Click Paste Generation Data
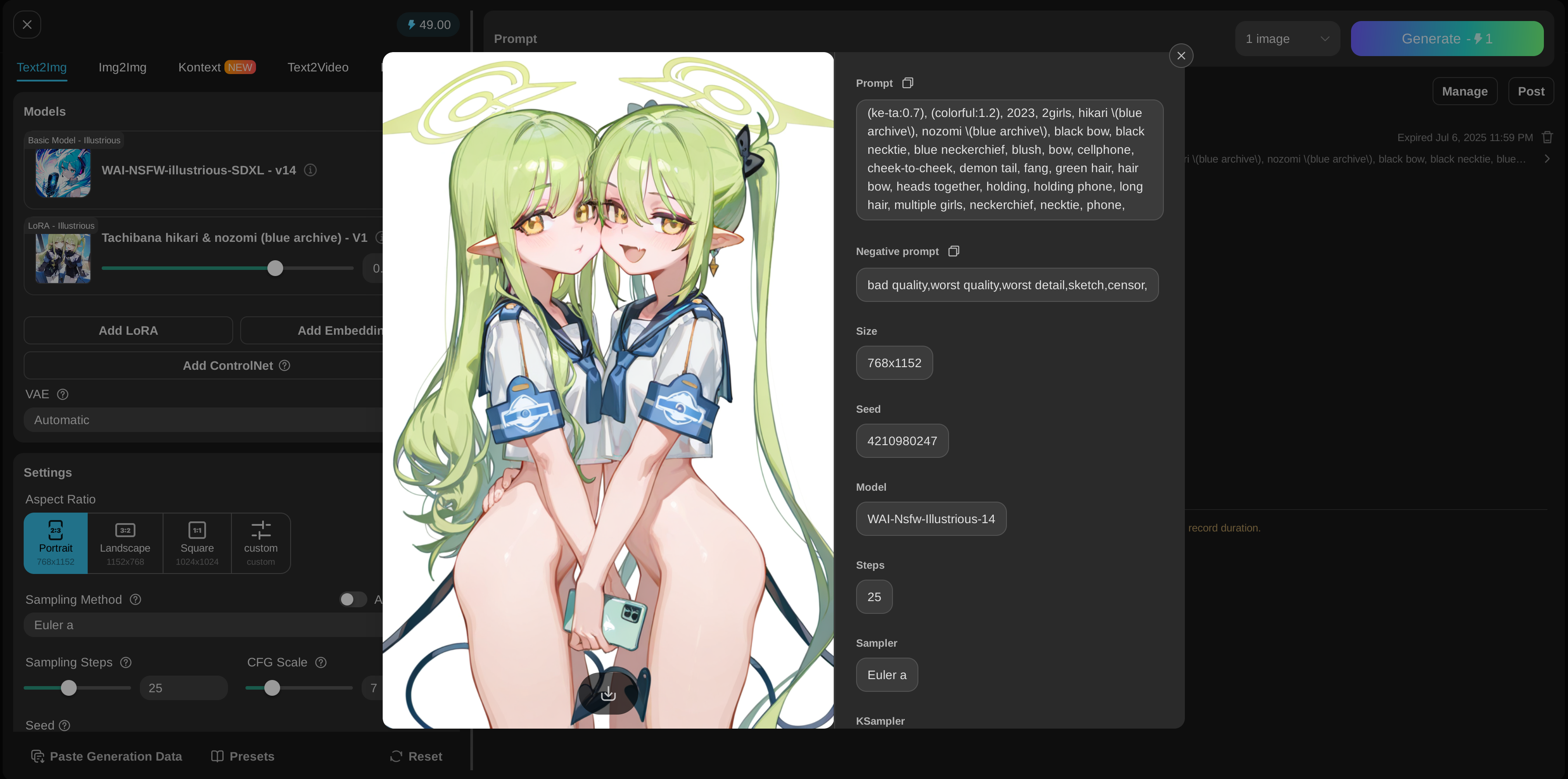 [107, 757]
